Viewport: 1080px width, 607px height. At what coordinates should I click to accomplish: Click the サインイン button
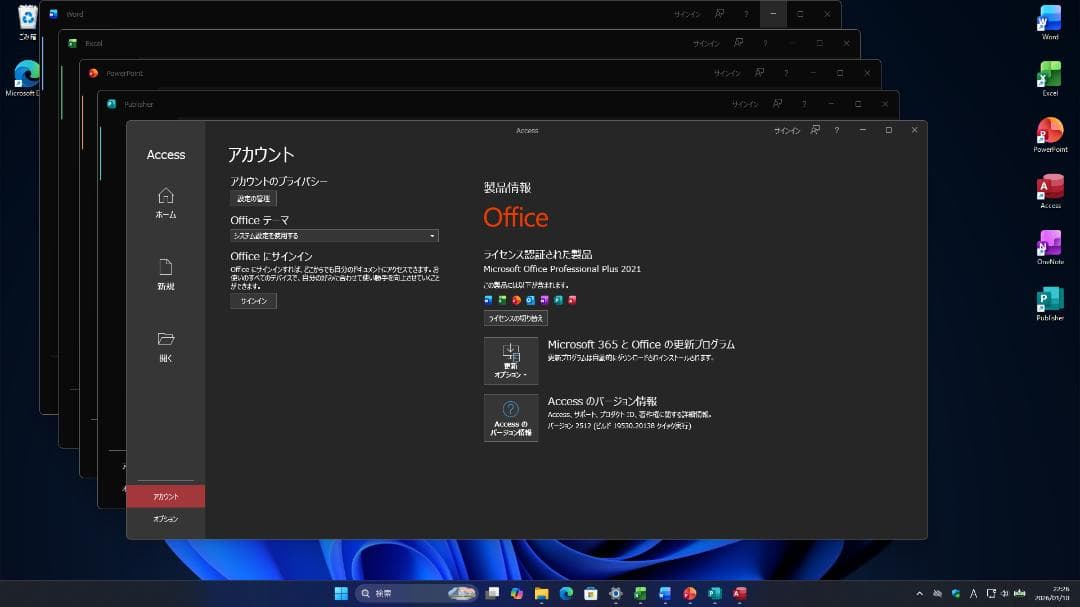[x=253, y=300]
